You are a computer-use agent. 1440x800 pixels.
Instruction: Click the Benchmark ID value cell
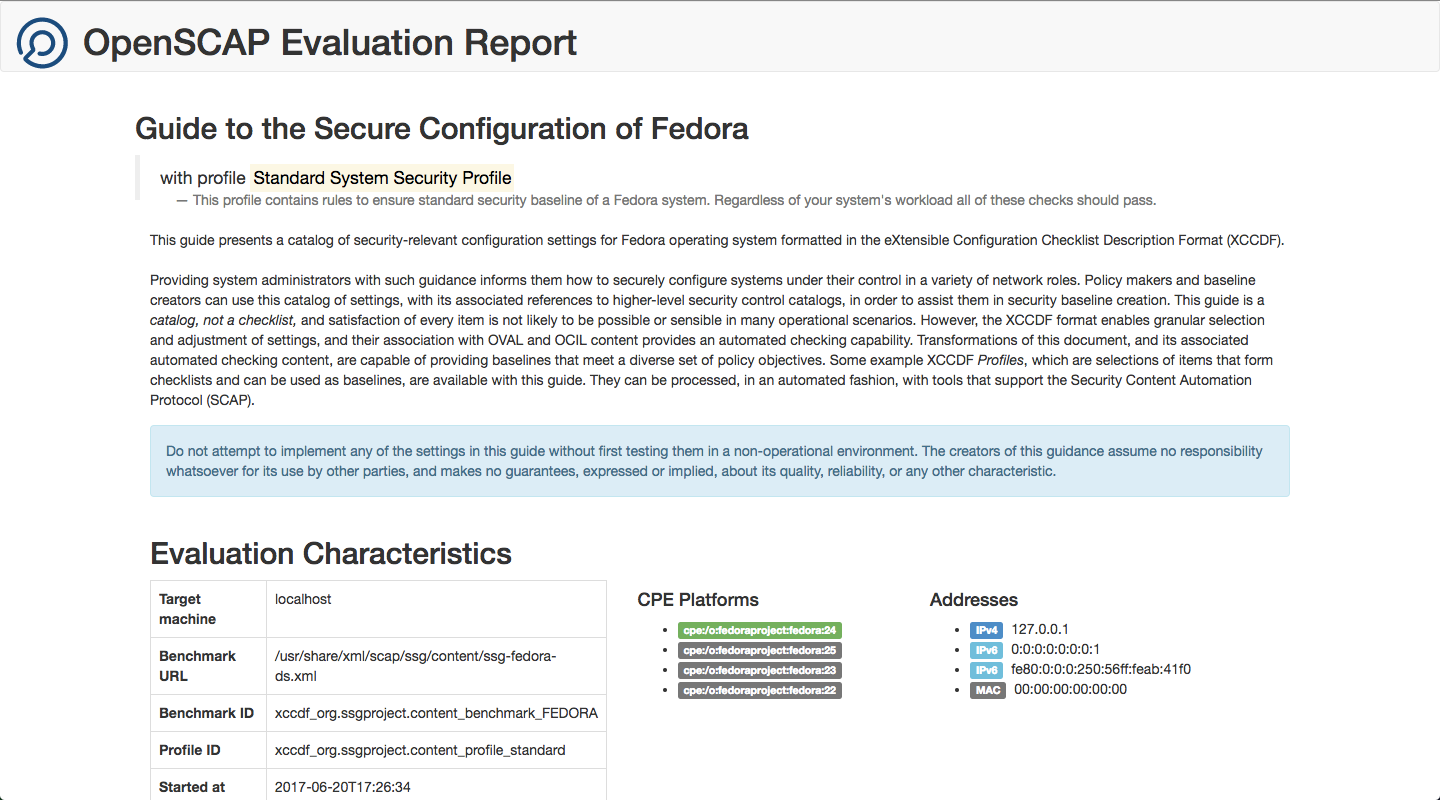click(436, 713)
